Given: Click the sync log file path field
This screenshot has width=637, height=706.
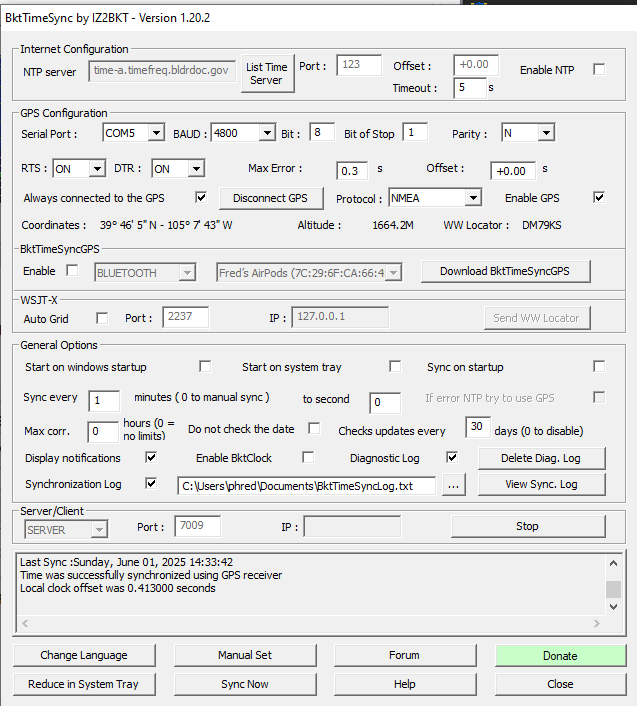Looking at the screenshot, I should tap(307, 486).
